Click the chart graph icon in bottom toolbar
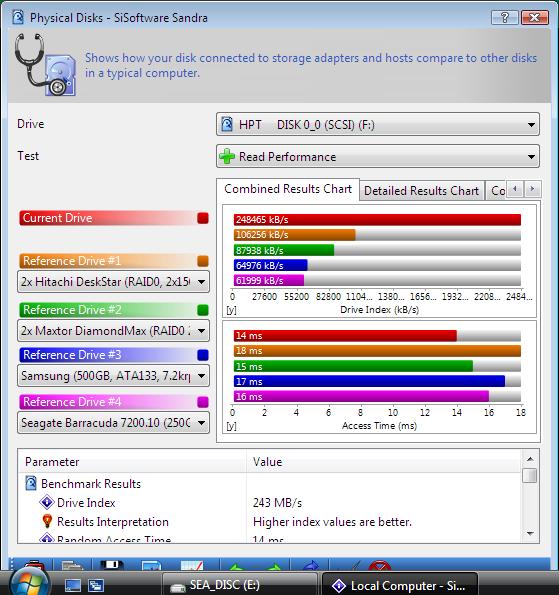Viewport: 559px width, 595px height. point(192,565)
